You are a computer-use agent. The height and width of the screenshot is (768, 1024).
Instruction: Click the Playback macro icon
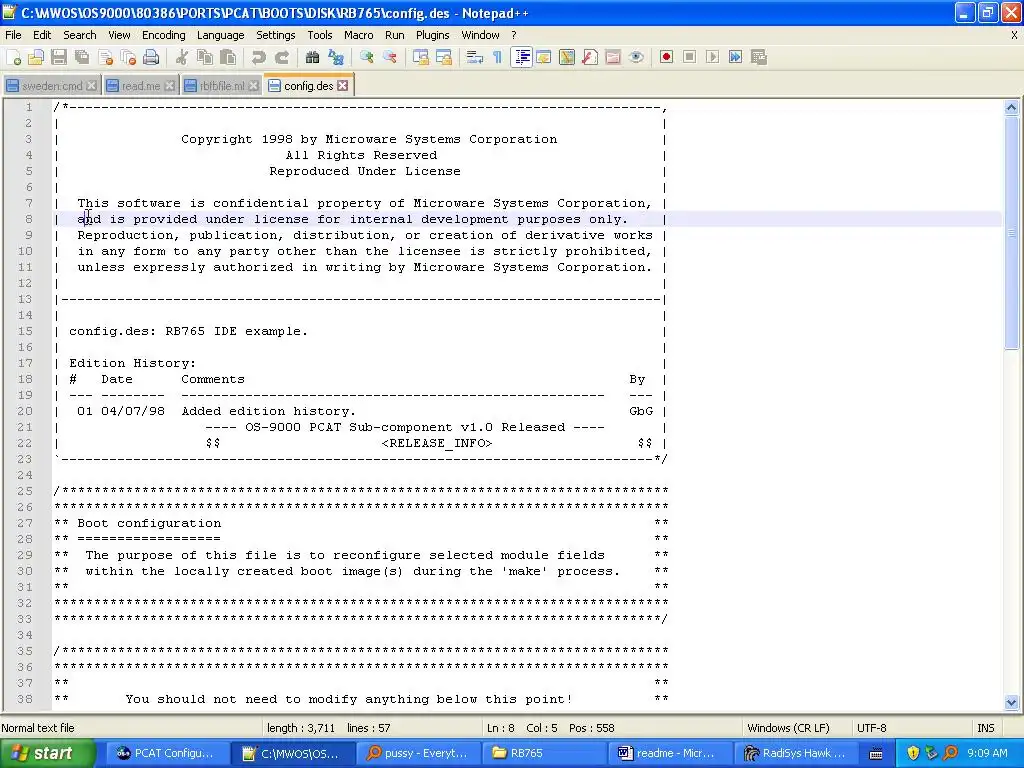point(712,57)
